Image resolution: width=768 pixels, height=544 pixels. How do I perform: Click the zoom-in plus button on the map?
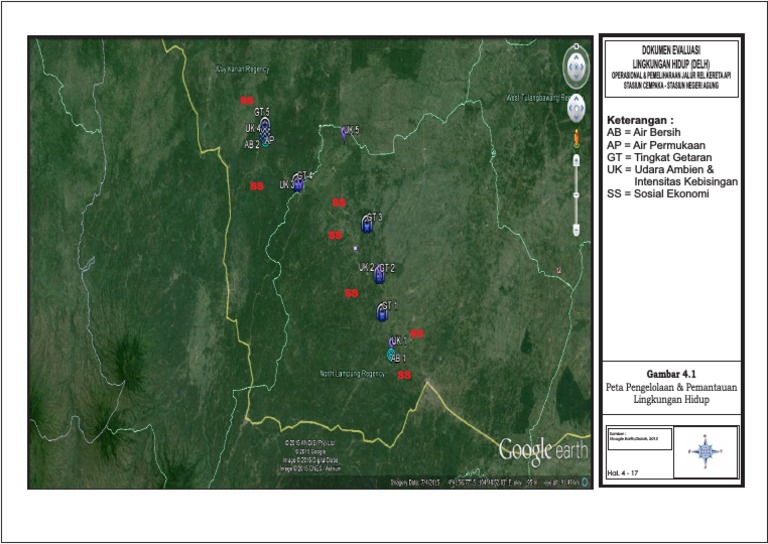click(x=576, y=159)
